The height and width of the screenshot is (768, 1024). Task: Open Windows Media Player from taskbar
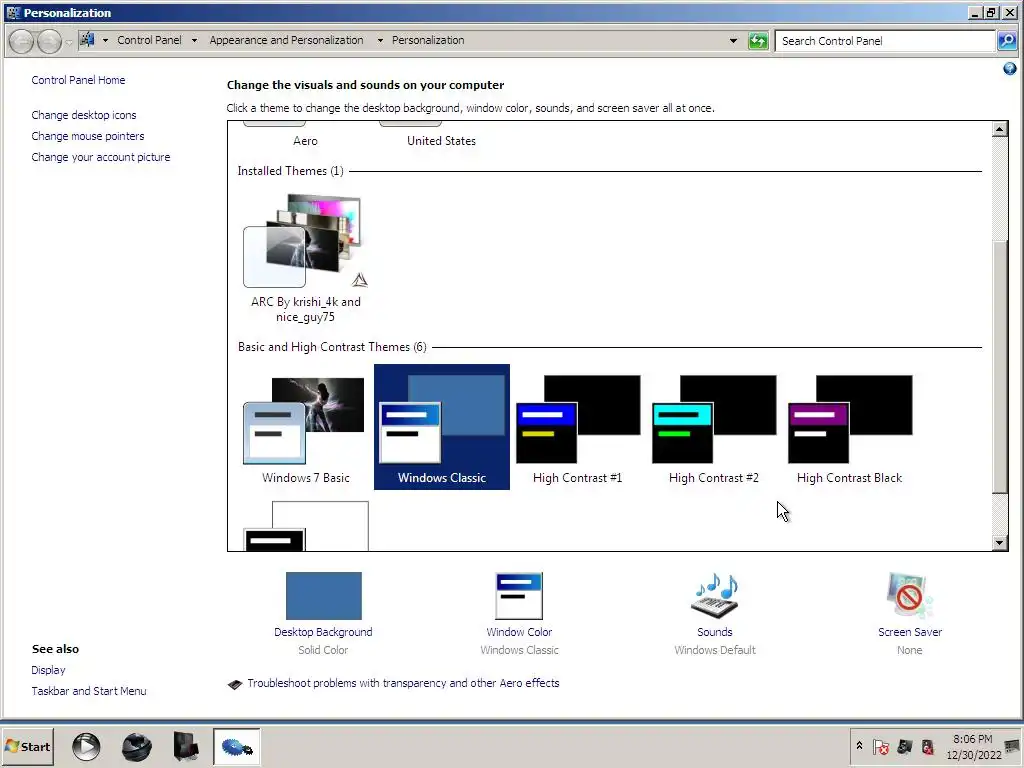click(86, 746)
